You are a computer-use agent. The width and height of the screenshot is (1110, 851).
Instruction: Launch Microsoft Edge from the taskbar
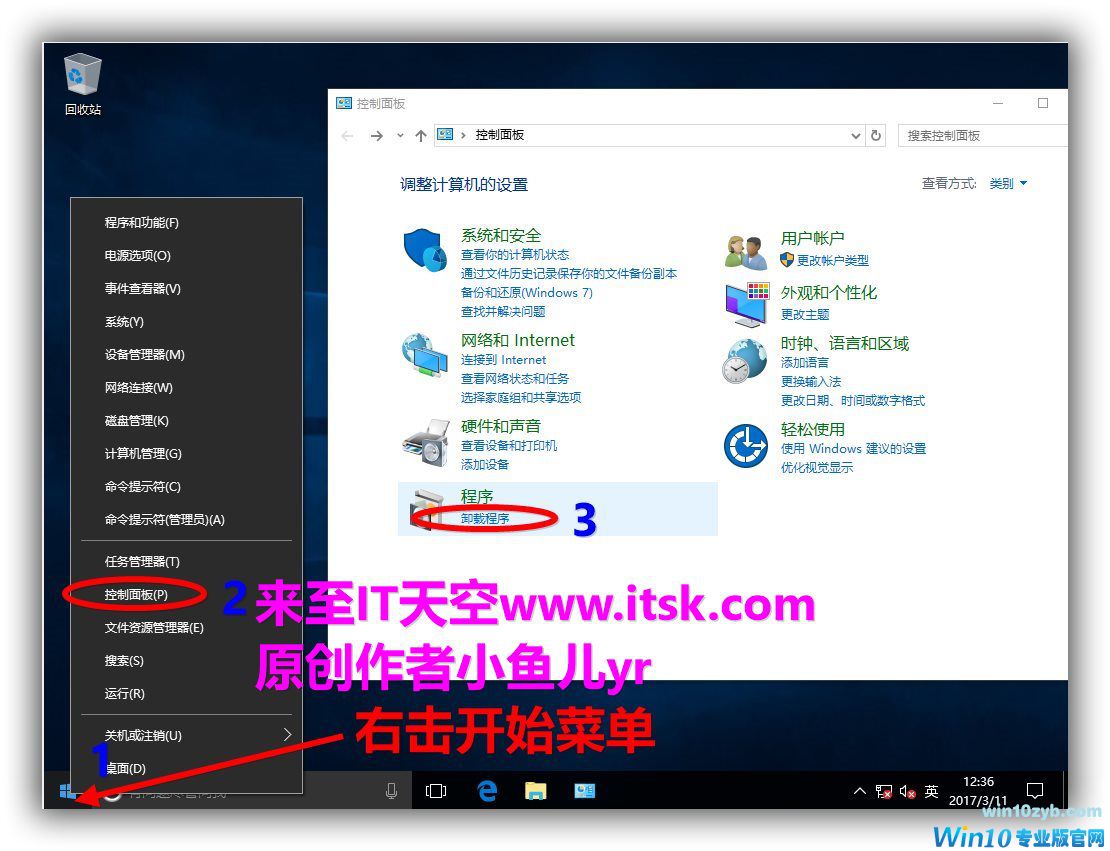pos(487,791)
